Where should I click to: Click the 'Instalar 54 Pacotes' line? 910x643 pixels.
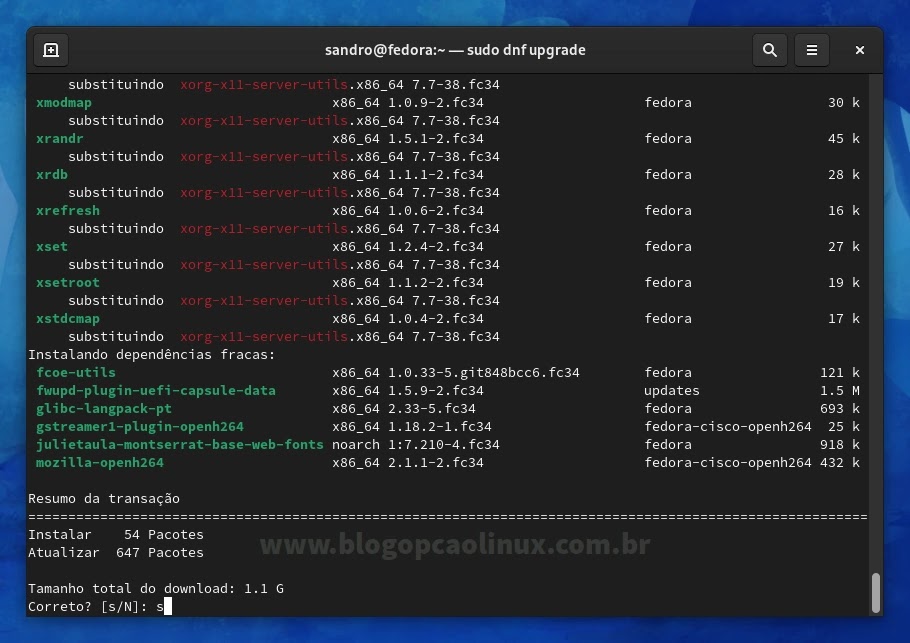point(116,534)
